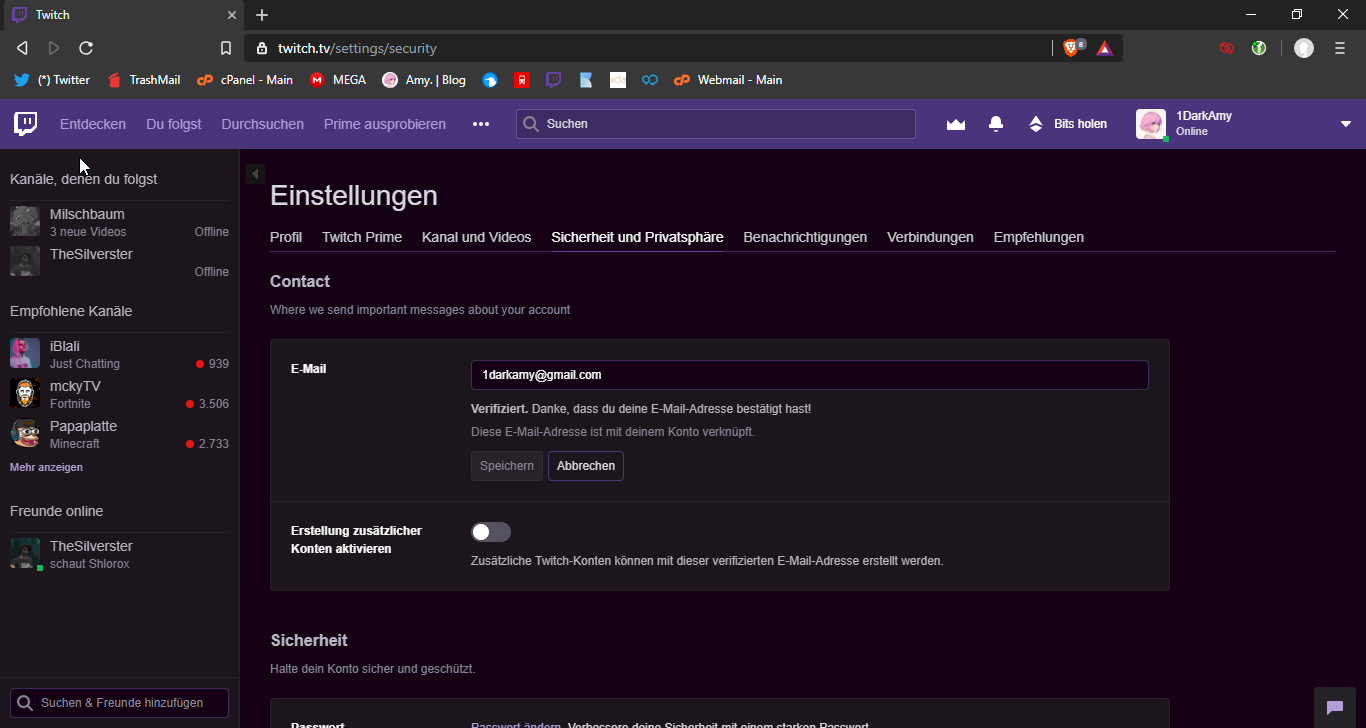The height and width of the screenshot is (728, 1366).
Task: Open the chat bubble in the bottom corner
Action: 1334,706
